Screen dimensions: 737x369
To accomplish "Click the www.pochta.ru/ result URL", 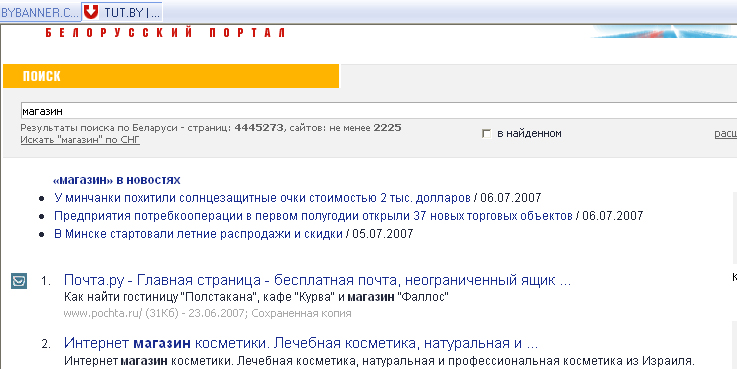I will 102,314.
